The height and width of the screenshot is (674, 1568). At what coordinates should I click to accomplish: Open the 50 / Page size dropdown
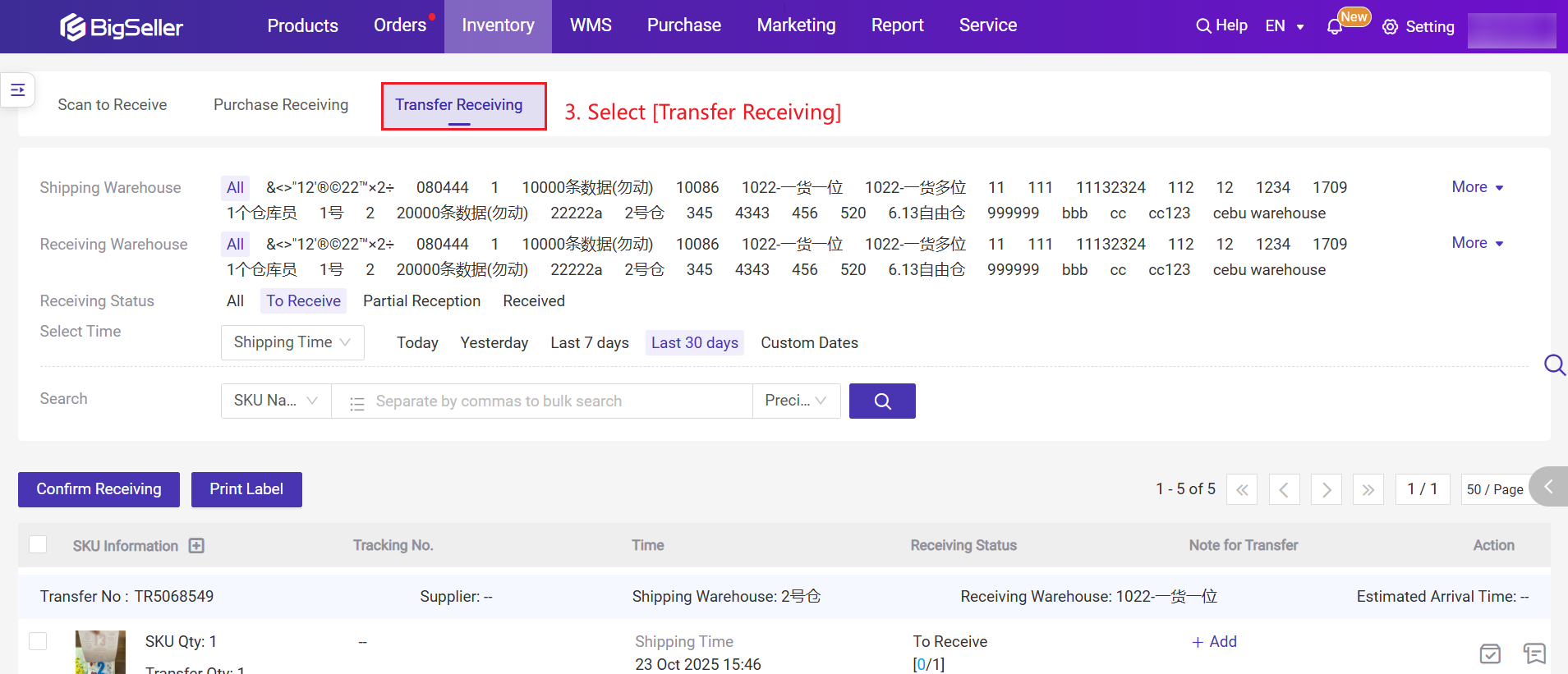(1494, 489)
